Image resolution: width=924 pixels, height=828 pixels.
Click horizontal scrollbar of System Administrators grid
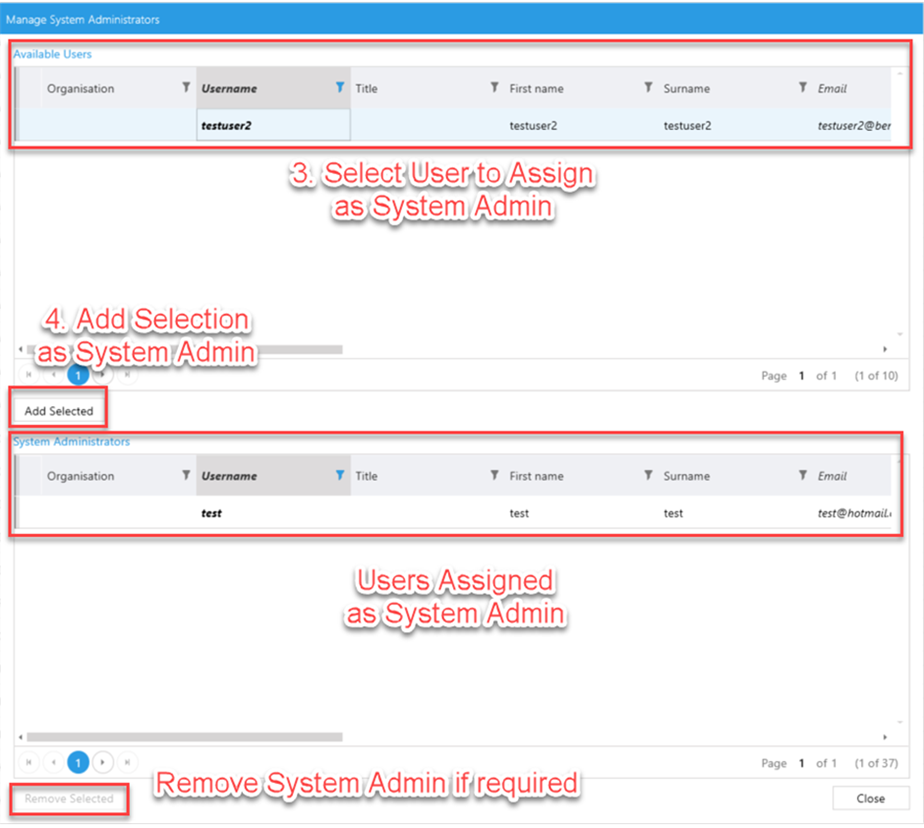(x=184, y=737)
